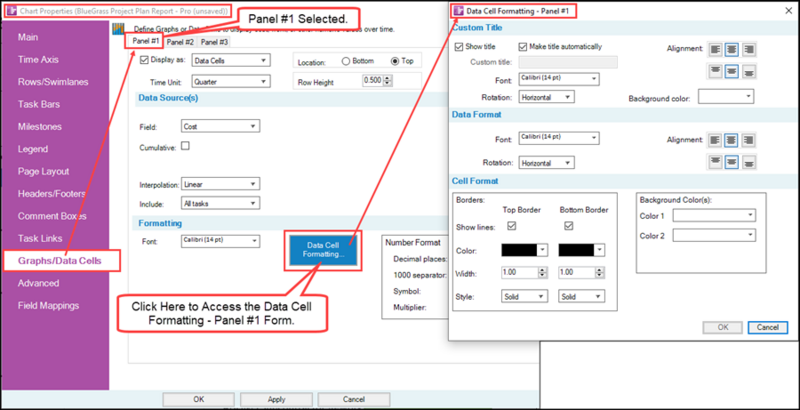
Task: Open the Time Axis sidebar section
Action: [x=38, y=60]
